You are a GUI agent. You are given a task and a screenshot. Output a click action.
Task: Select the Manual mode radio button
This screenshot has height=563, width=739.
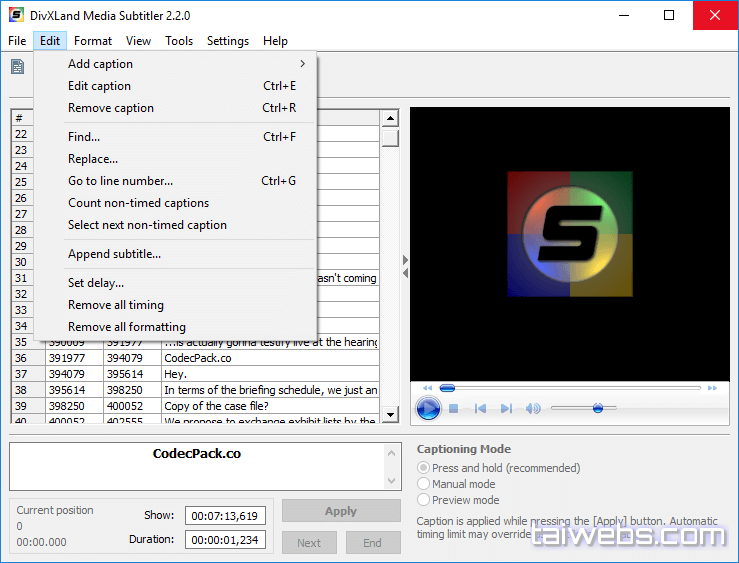coord(424,484)
